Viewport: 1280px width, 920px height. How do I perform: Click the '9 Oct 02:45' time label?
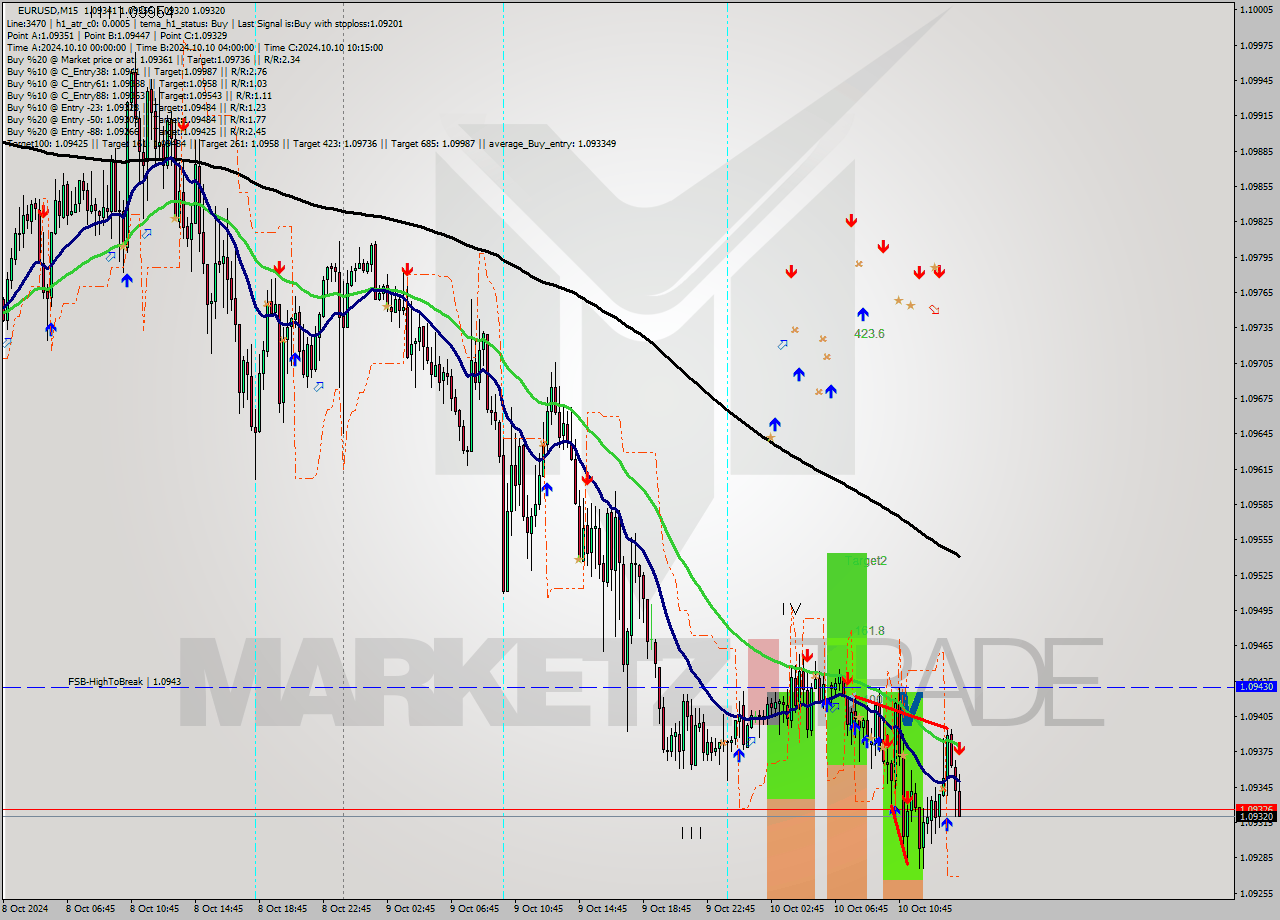tap(411, 909)
